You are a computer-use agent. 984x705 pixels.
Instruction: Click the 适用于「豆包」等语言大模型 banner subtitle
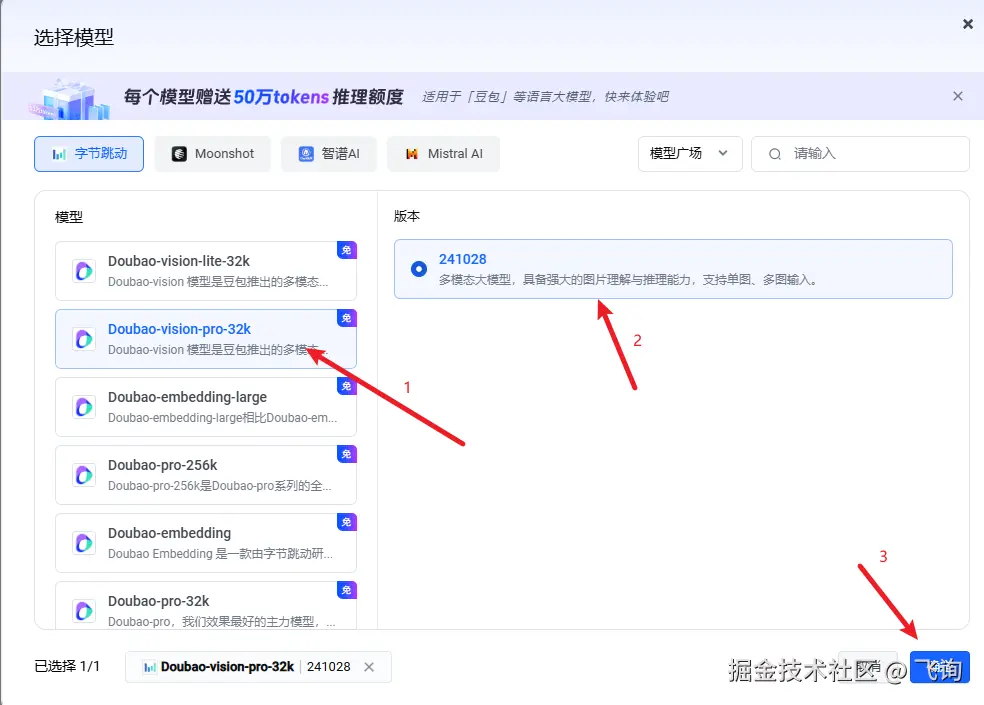(x=545, y=97)
